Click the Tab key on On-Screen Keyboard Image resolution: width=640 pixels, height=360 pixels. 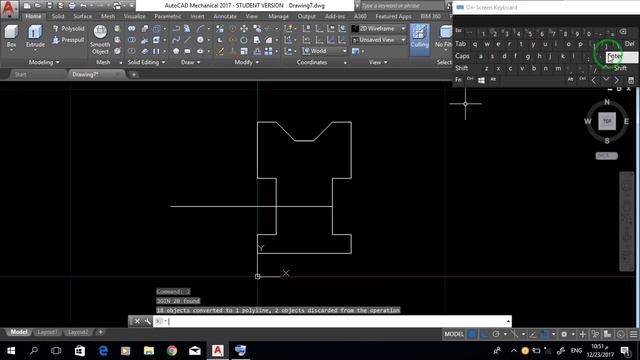pos(461,44)
